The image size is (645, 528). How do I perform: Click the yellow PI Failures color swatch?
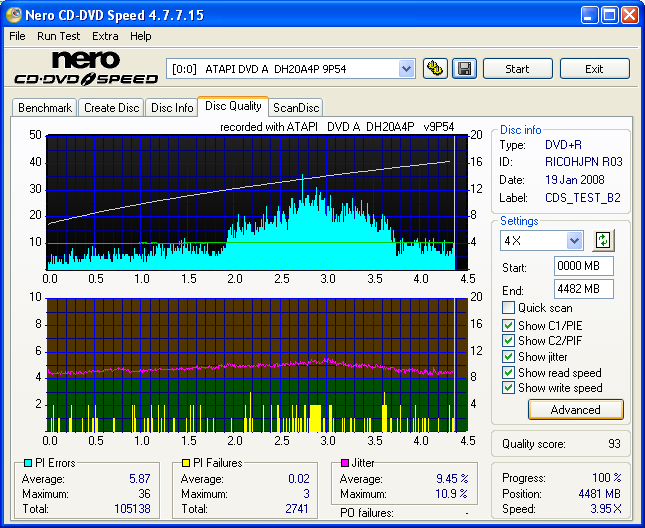186,463
